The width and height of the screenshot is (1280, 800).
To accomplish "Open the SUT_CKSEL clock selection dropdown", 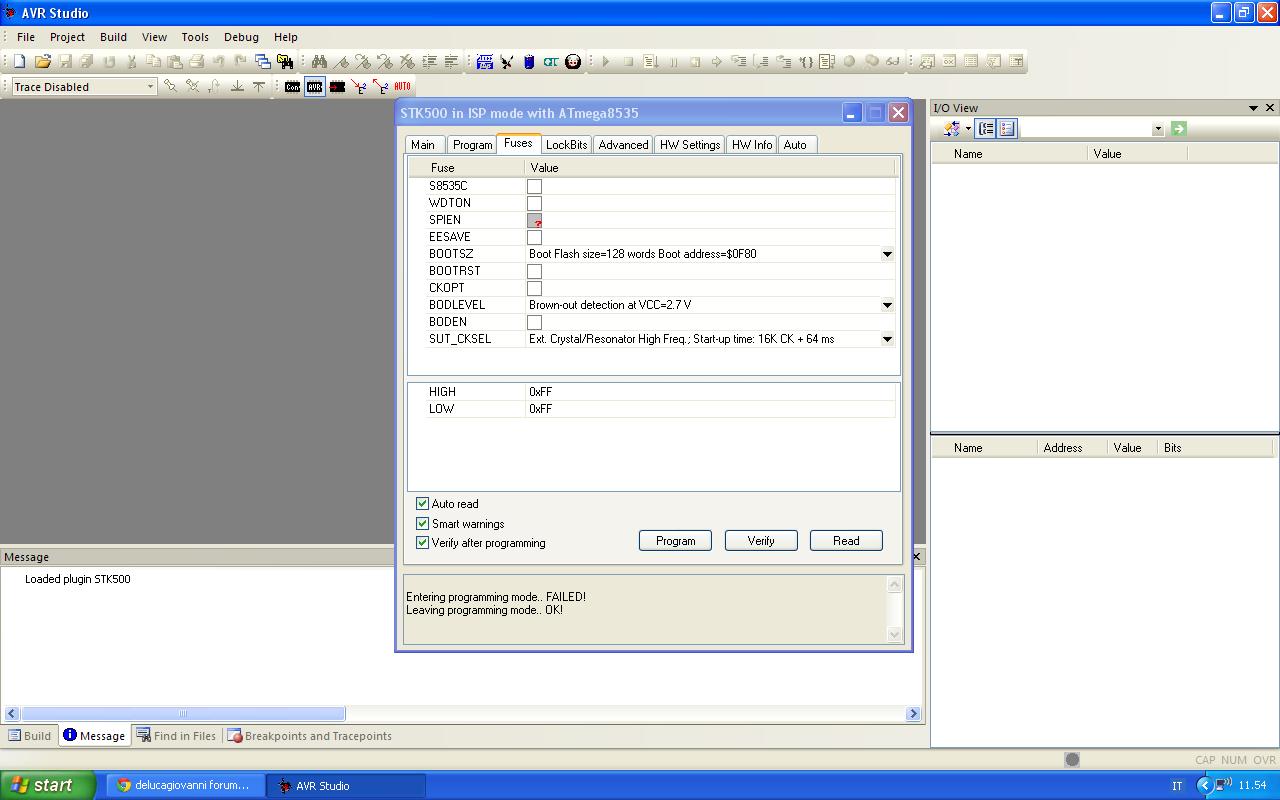I will coord(886,339).
